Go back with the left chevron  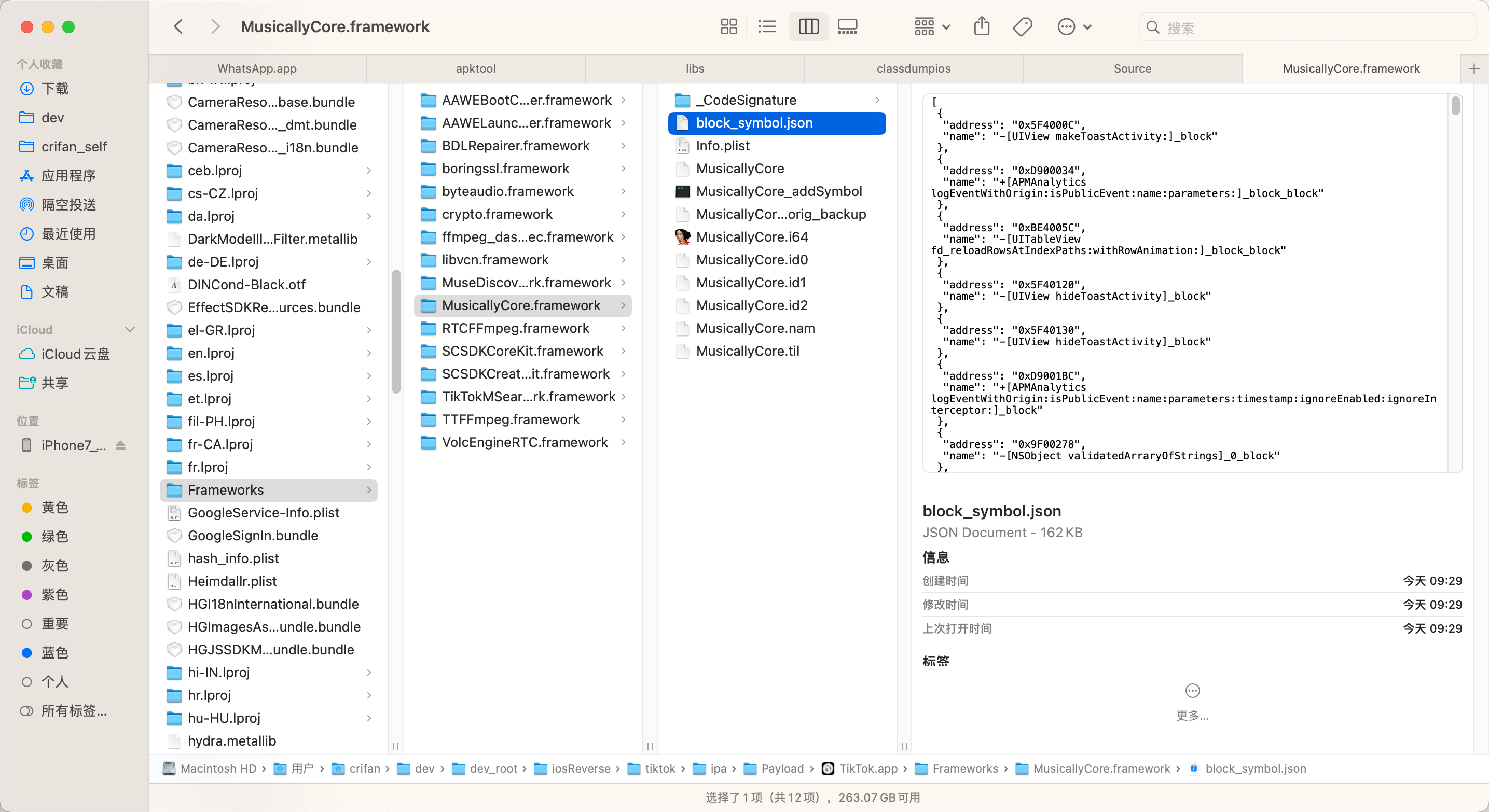click(178, 26)
